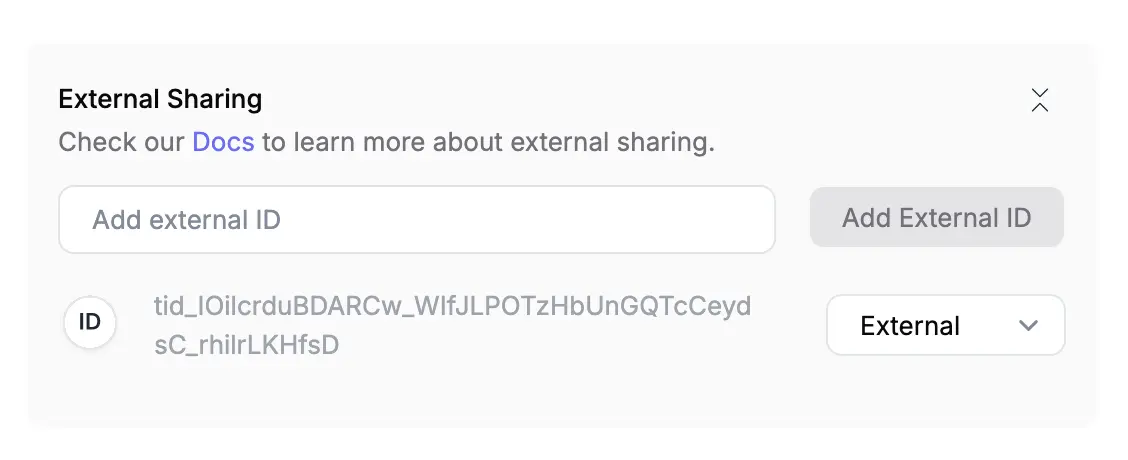Viewport: 1128px width, 460px height.
Task: Collapse the External Sharing panel
Action: tap(1040, 101)
